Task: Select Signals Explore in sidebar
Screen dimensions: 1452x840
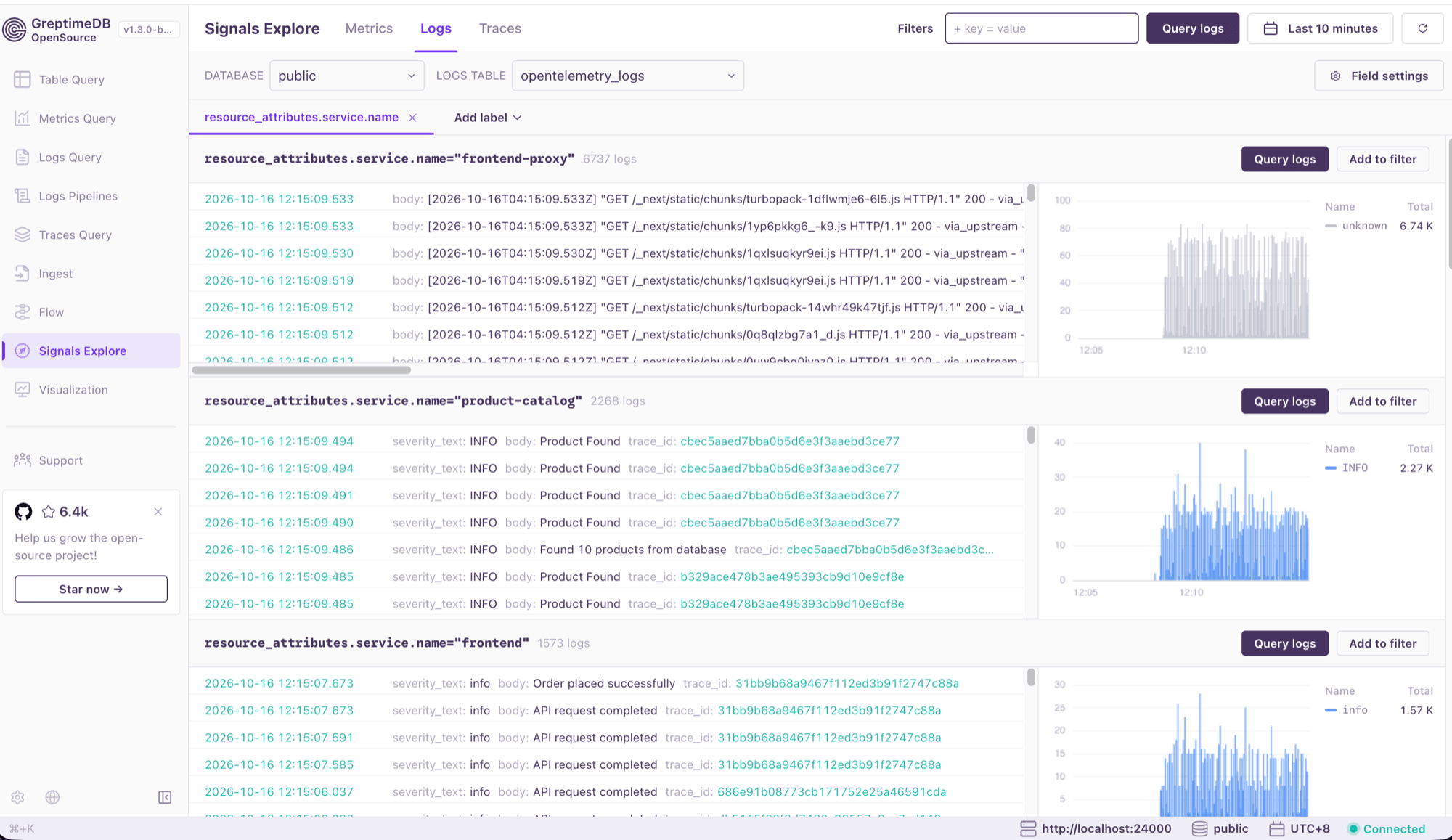Action: coord(91,351)
